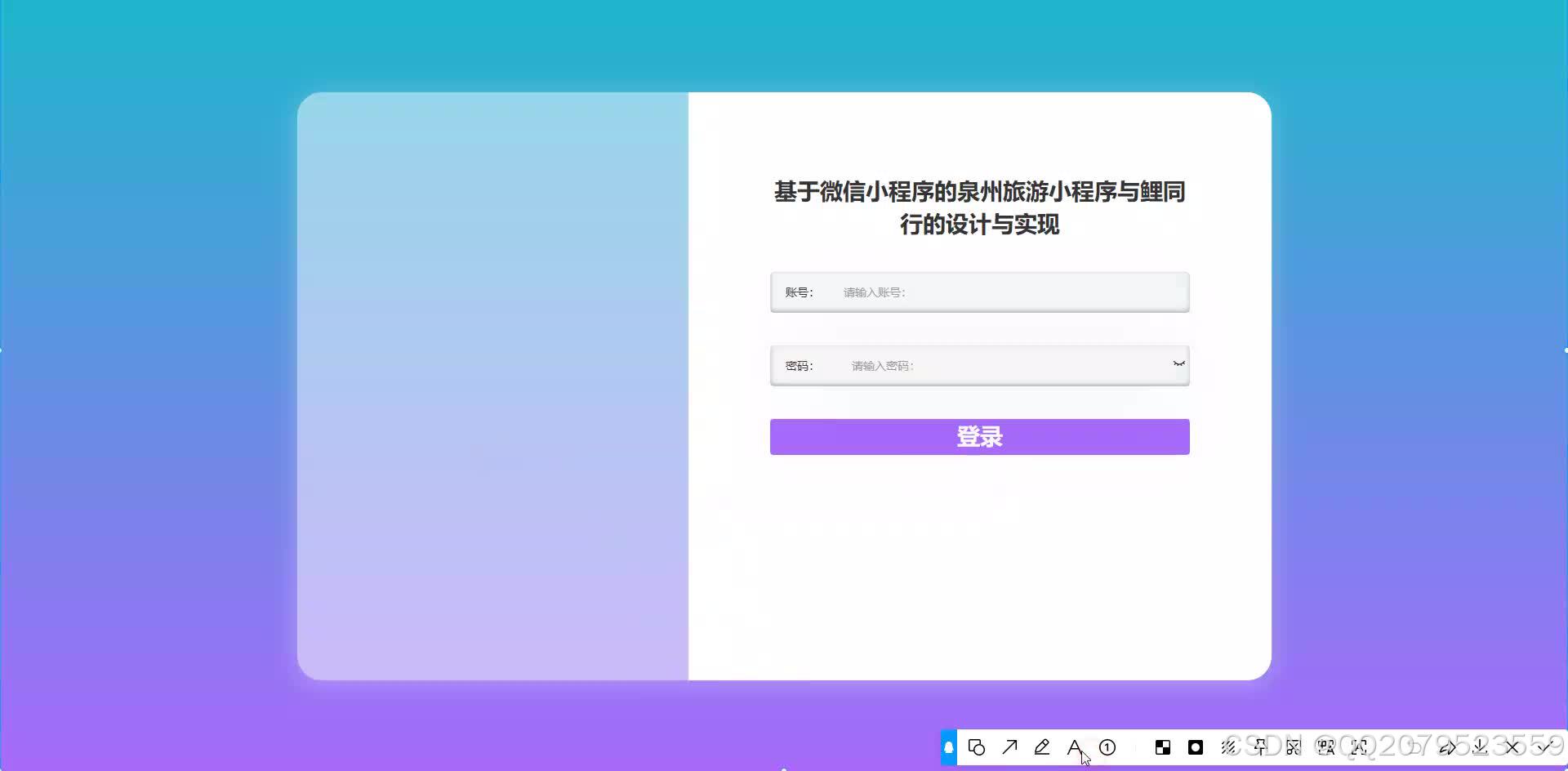Click the save screenshot download icon

point(1479,747)
